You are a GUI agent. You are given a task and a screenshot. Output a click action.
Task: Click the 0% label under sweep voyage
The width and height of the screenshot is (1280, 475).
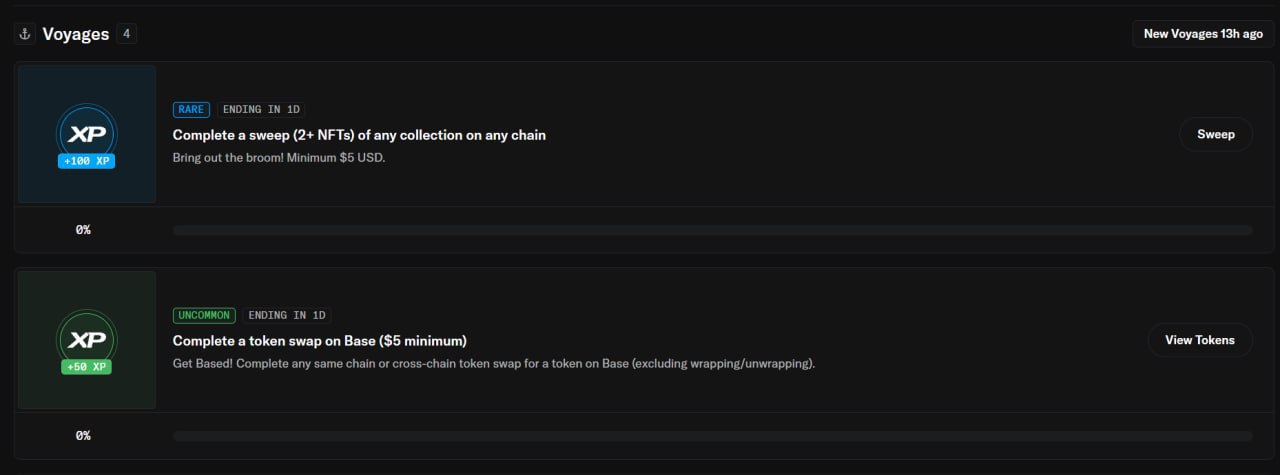coord(84,230)
